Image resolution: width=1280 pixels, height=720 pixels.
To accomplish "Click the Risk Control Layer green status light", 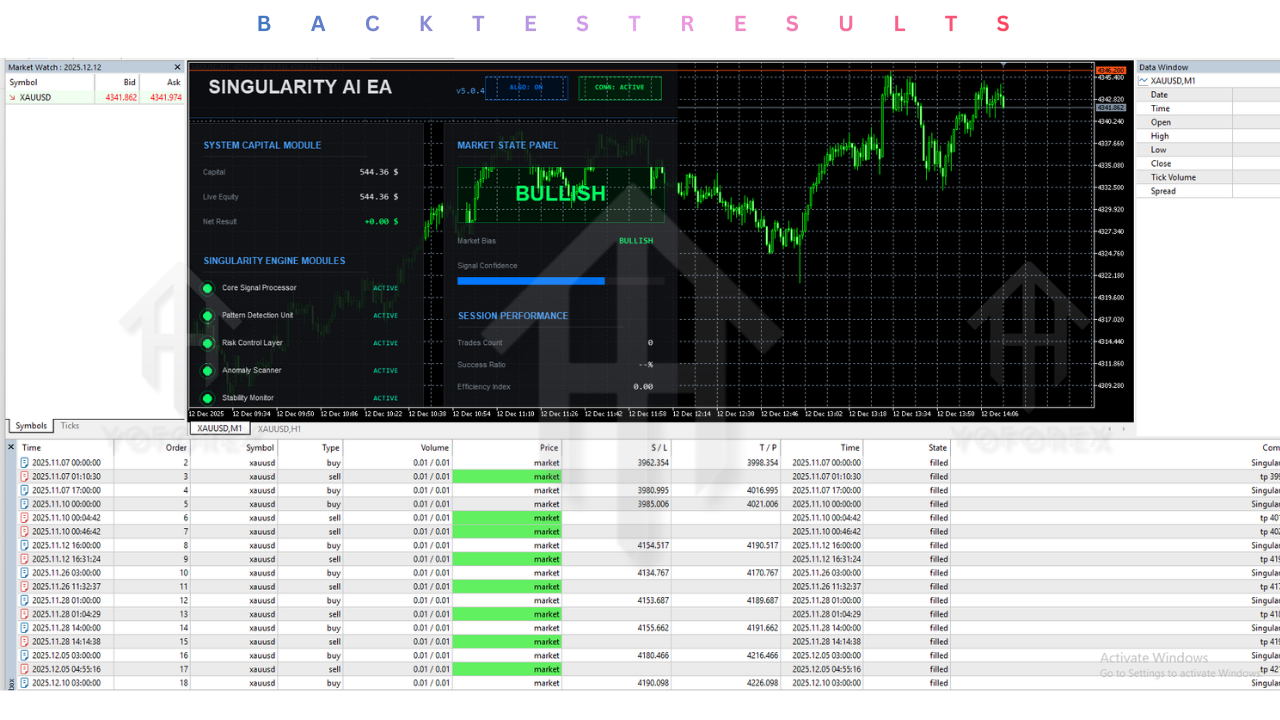I will click(x=207, y=343).
